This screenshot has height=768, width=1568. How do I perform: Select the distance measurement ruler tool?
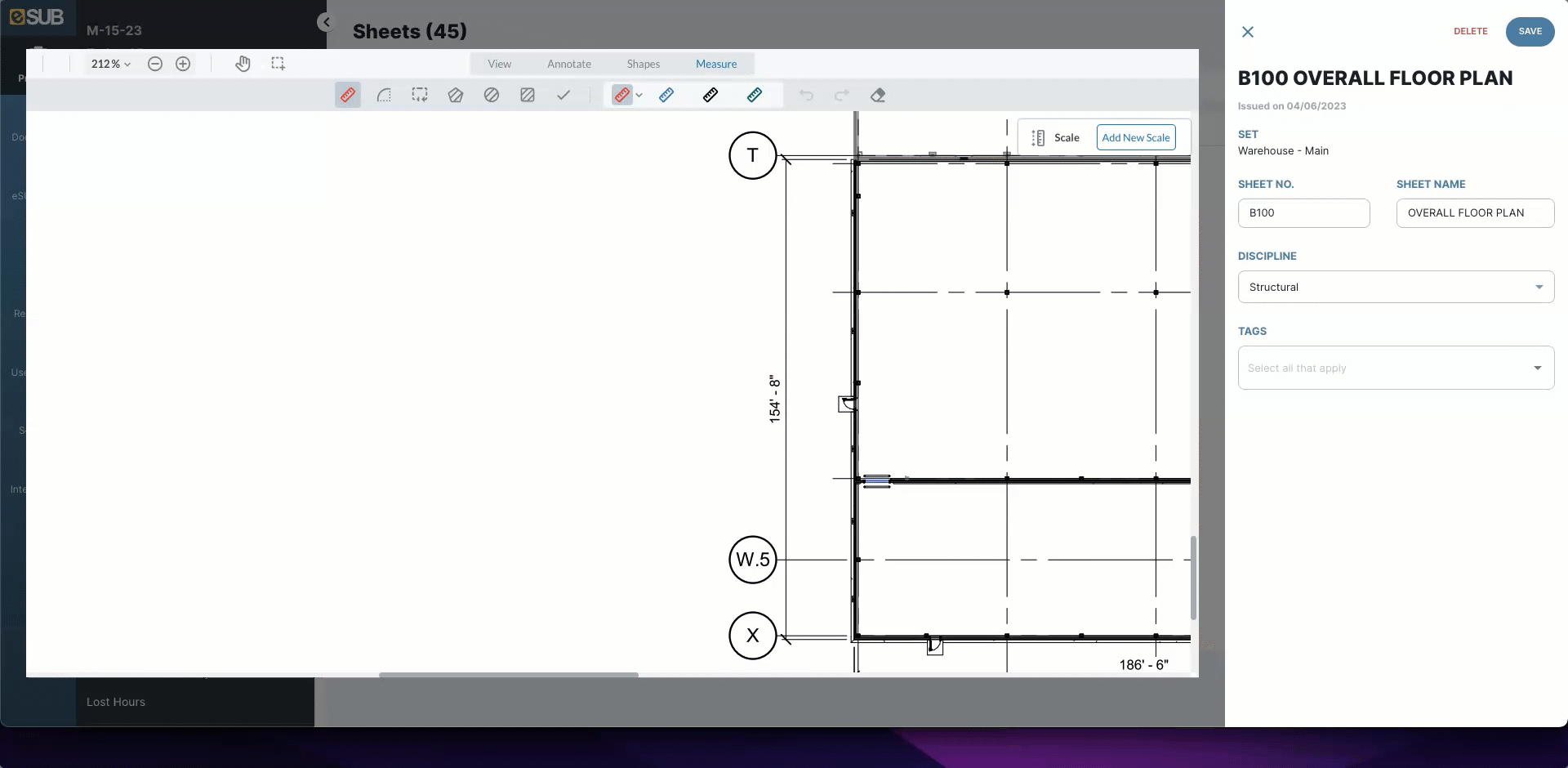click(348, 96)
